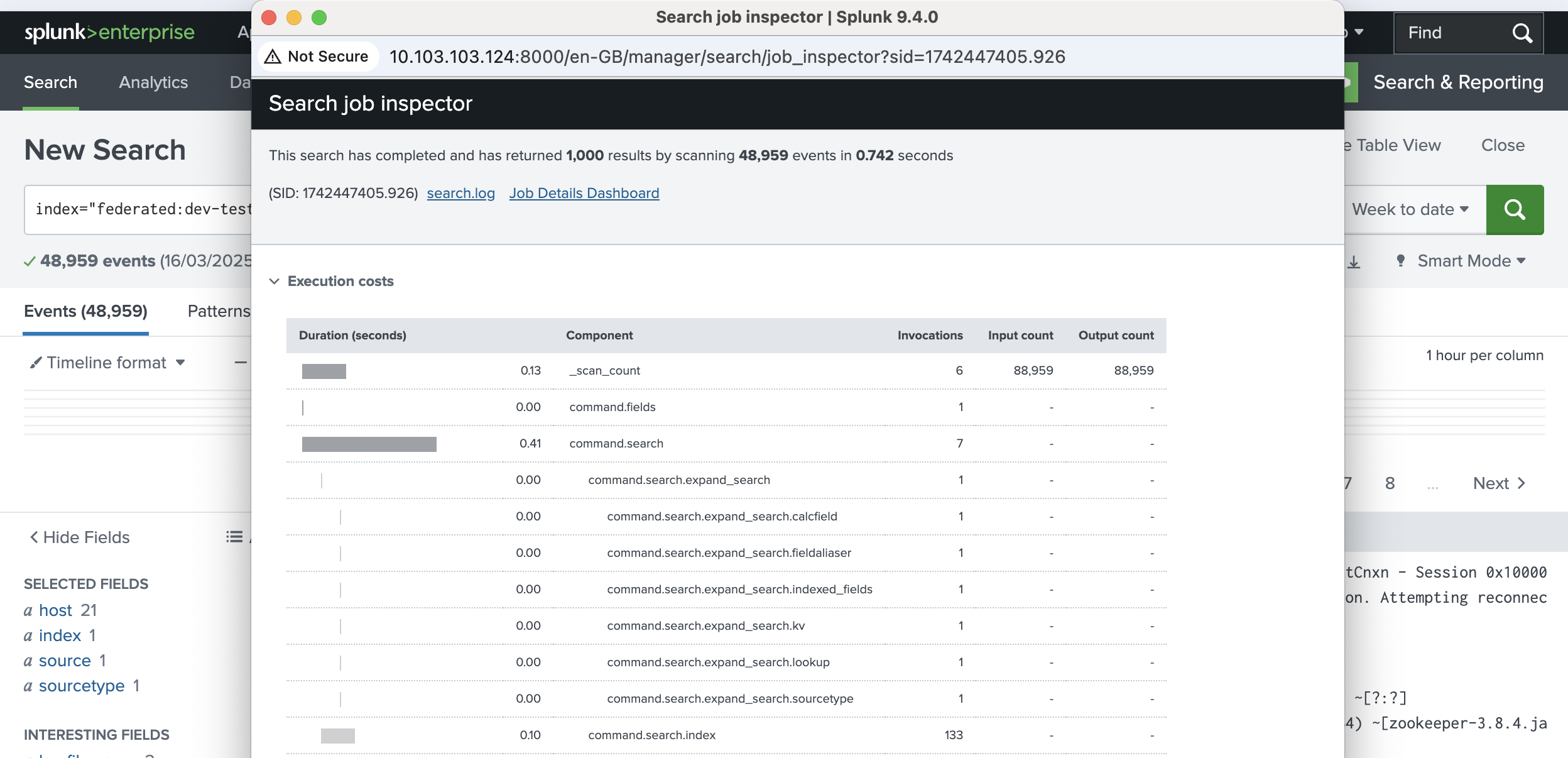The width and height of the screenshot is (1568, 758).
Task: Click the INTERESTING FIELDS heading
Action: (x=97, y=735)
